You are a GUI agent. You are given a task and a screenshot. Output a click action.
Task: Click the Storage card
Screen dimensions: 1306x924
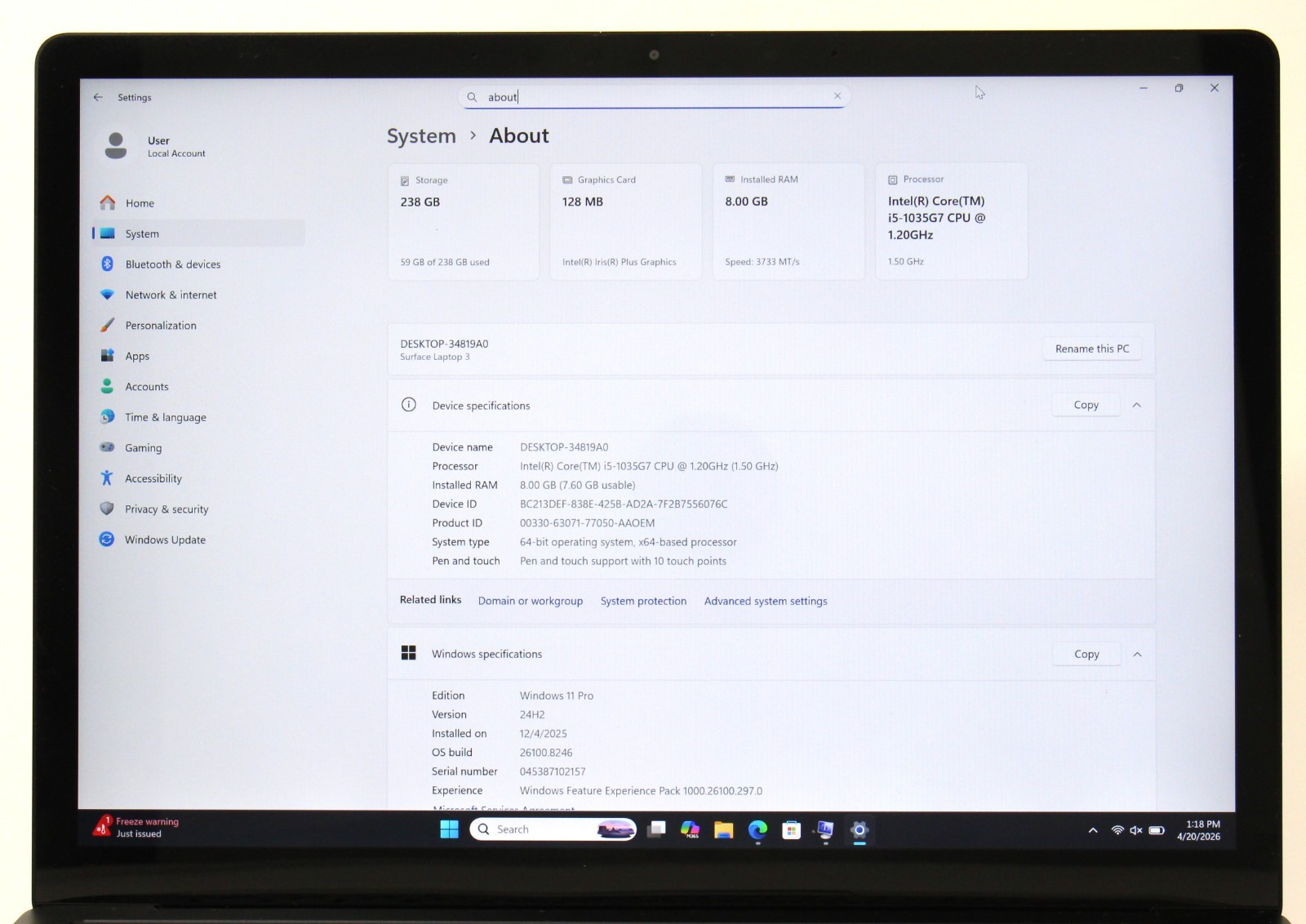pos(464,221)
